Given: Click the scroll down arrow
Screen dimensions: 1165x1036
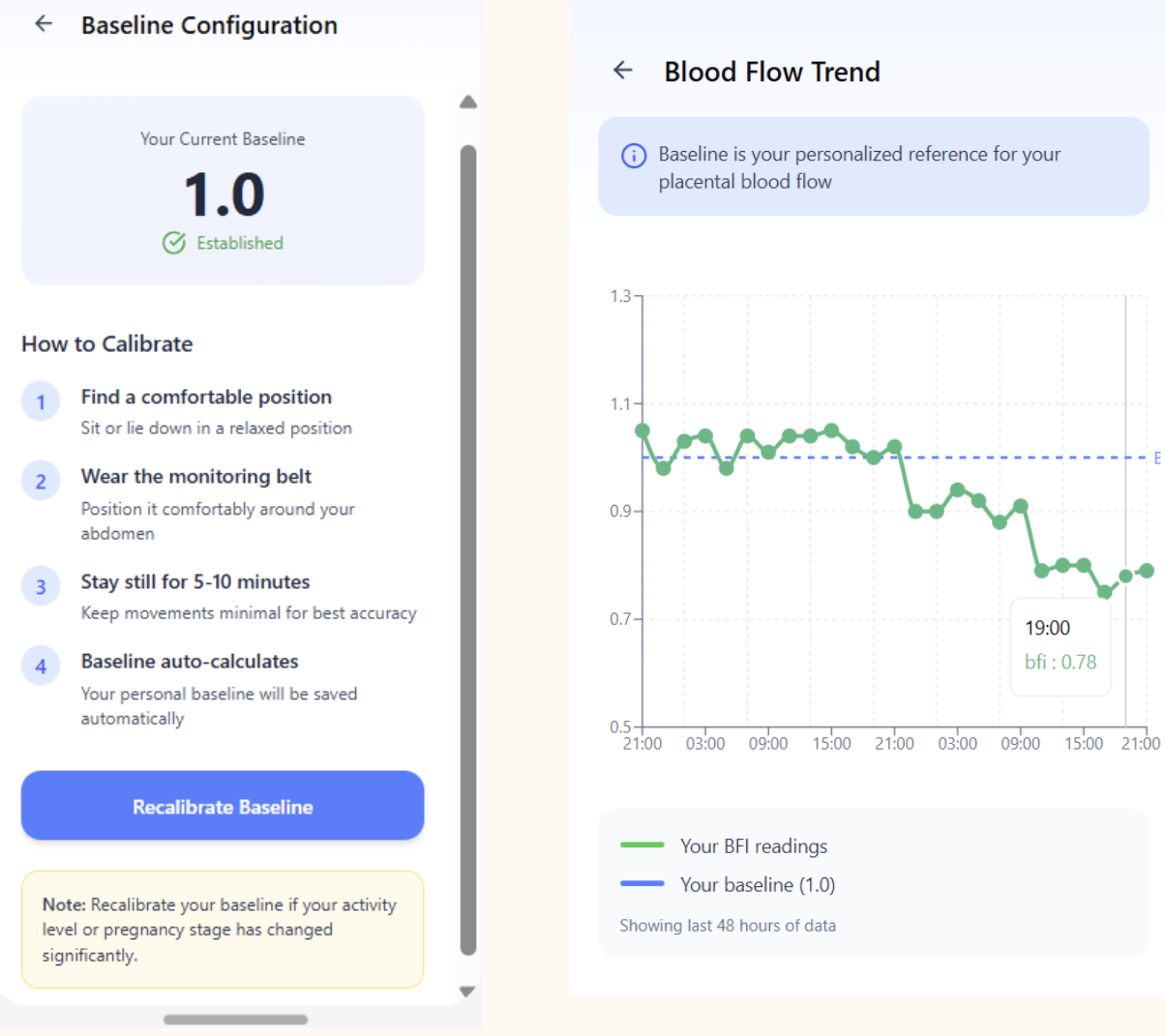Looking at the screenshot, I should tap(468, 992).
